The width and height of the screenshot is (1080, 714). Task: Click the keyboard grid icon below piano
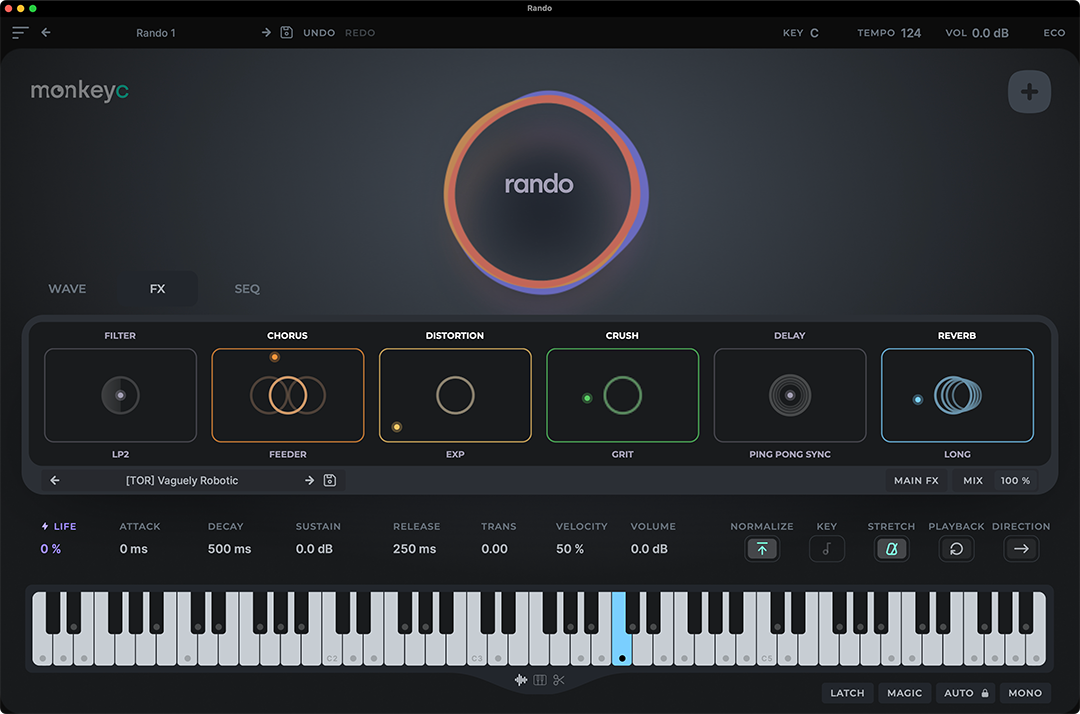[x=540, y=681]
